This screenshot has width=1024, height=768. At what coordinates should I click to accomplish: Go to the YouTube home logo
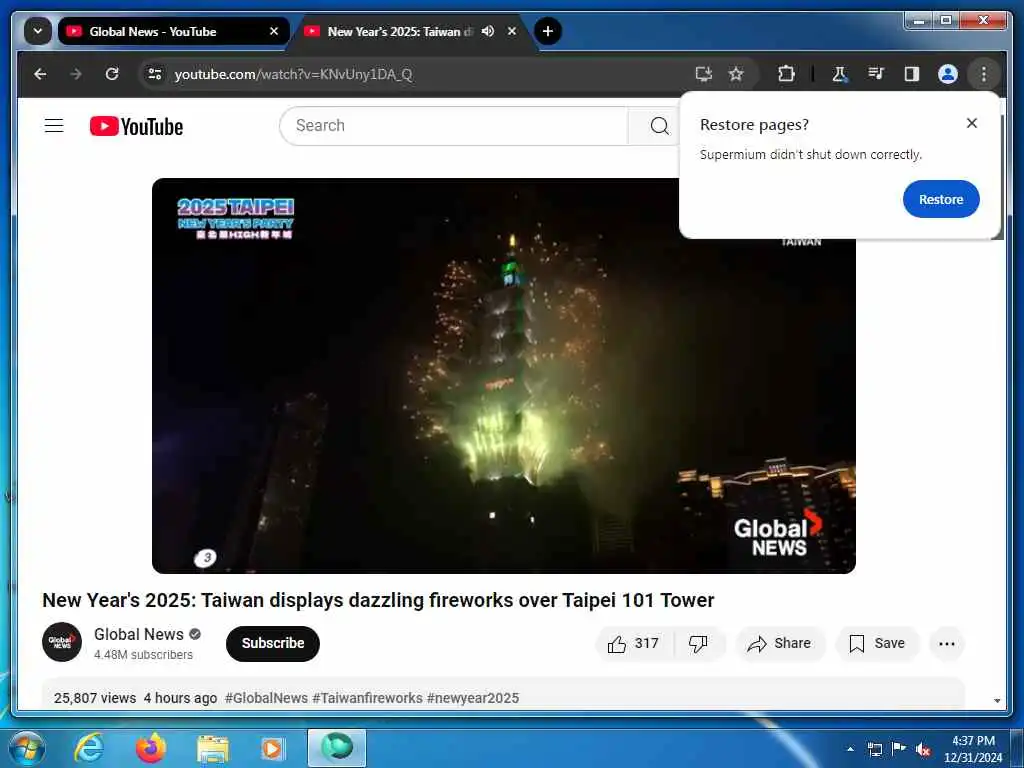coord(136,126)
